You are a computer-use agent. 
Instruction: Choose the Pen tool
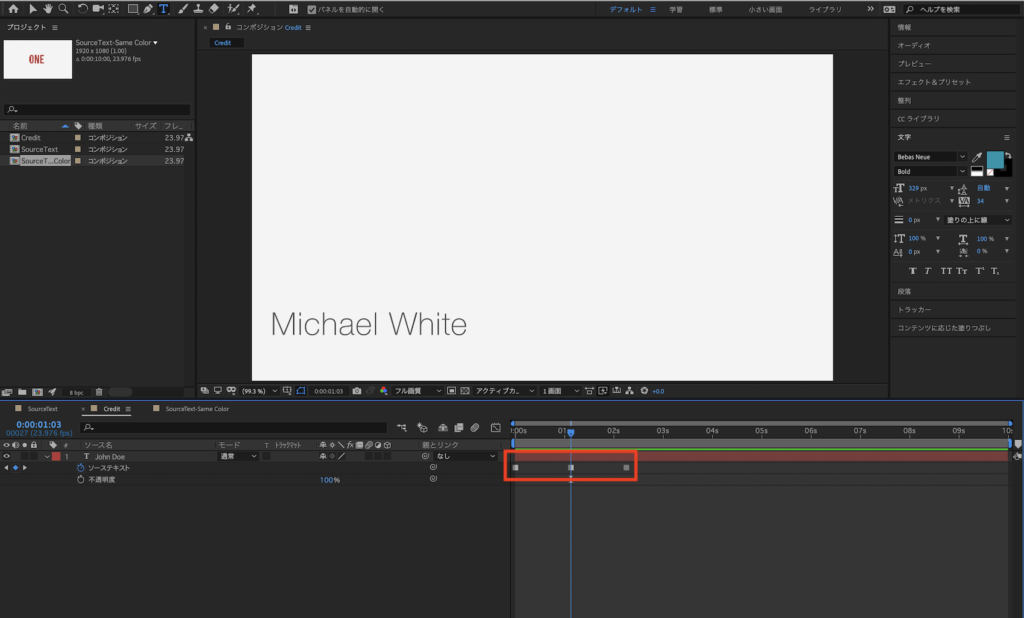pos(148,9)
